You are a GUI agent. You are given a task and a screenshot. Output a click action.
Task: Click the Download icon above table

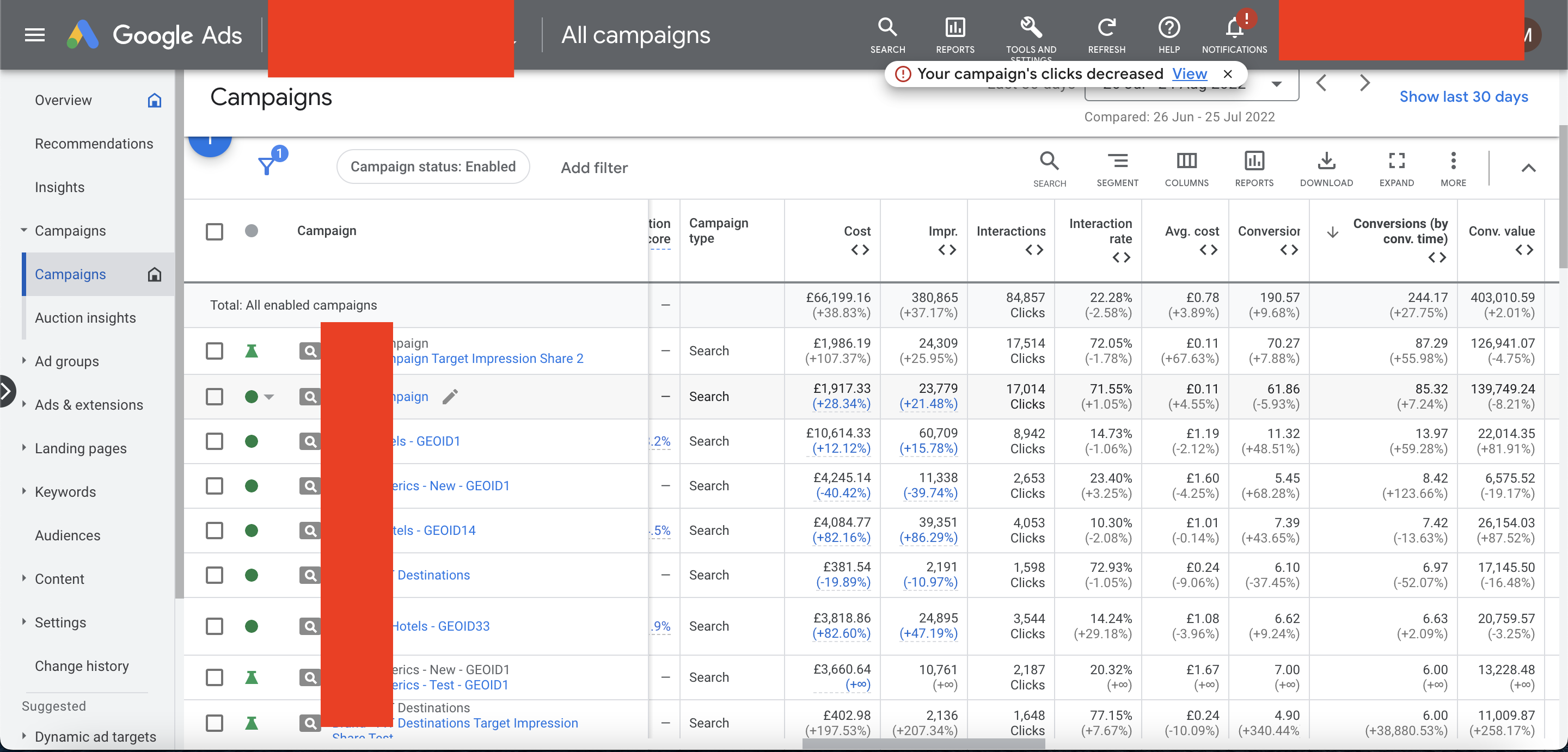coord(1326,161)
